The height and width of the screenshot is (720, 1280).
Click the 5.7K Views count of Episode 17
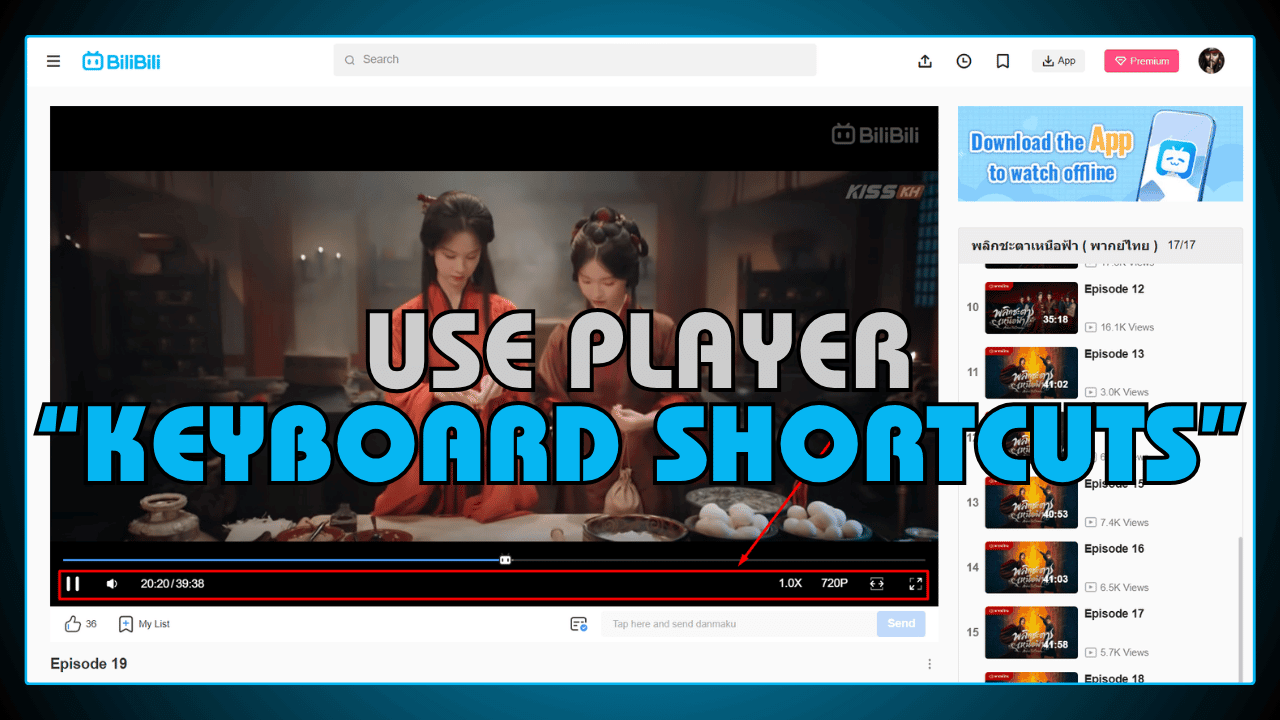(x=1116, y=652)
